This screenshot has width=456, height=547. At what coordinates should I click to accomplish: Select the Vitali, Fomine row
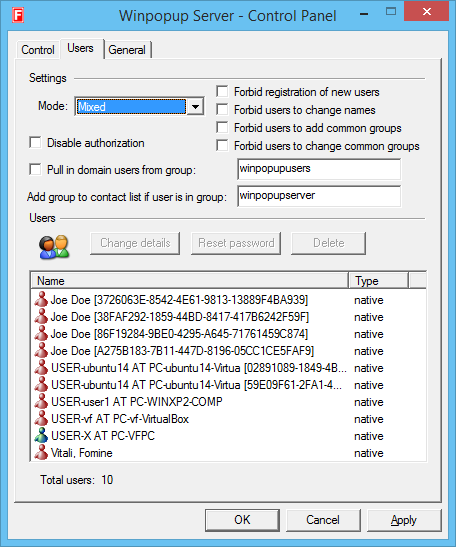229,453
